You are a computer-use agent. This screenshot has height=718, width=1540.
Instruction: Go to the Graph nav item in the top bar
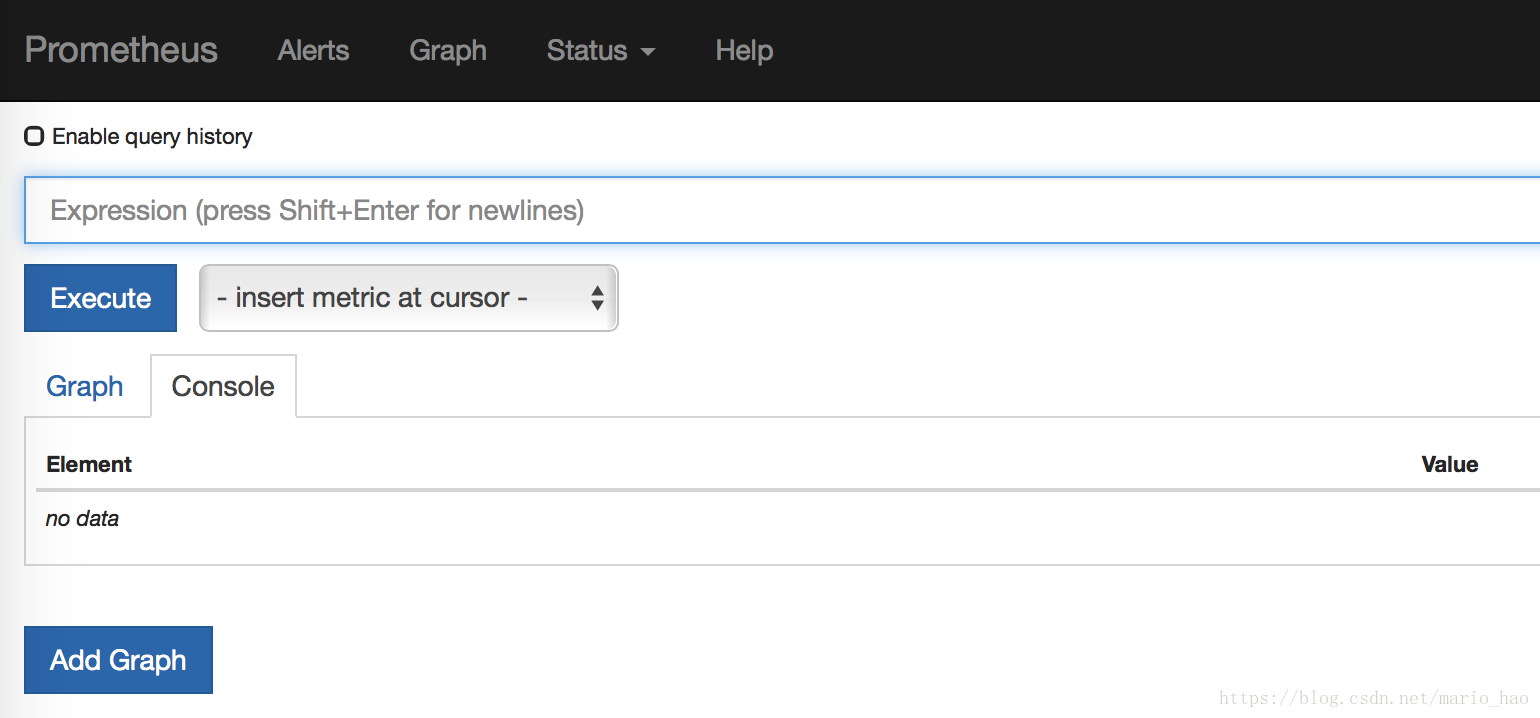pyautogui.click(x=448, y=50)
